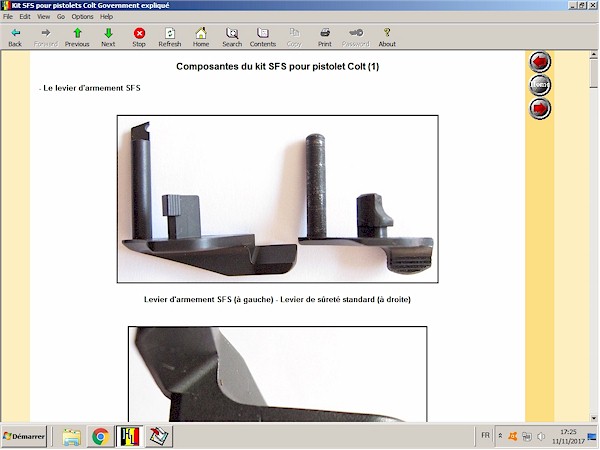This screenshot has width=600, height=450.
Task: Open the file explorer taskbar icon
Action: pyautogui.click(x=72, y=436)
